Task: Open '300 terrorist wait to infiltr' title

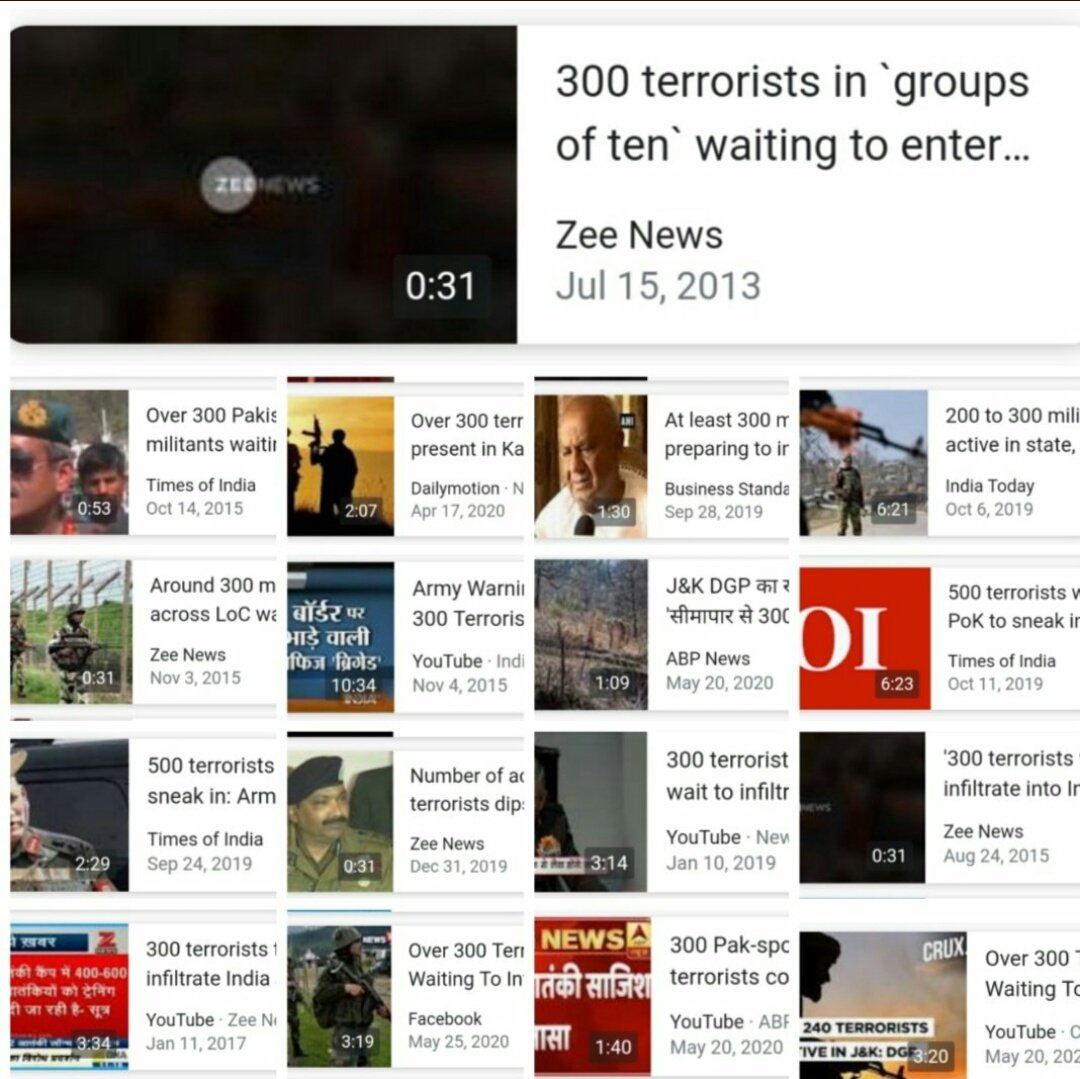Action: [x=727, y=775]
